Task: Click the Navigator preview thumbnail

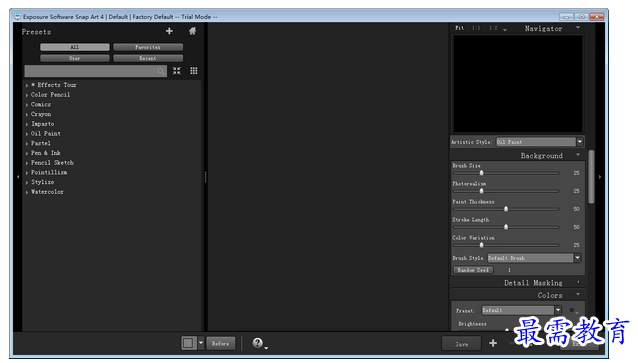Action: [518, 83]
